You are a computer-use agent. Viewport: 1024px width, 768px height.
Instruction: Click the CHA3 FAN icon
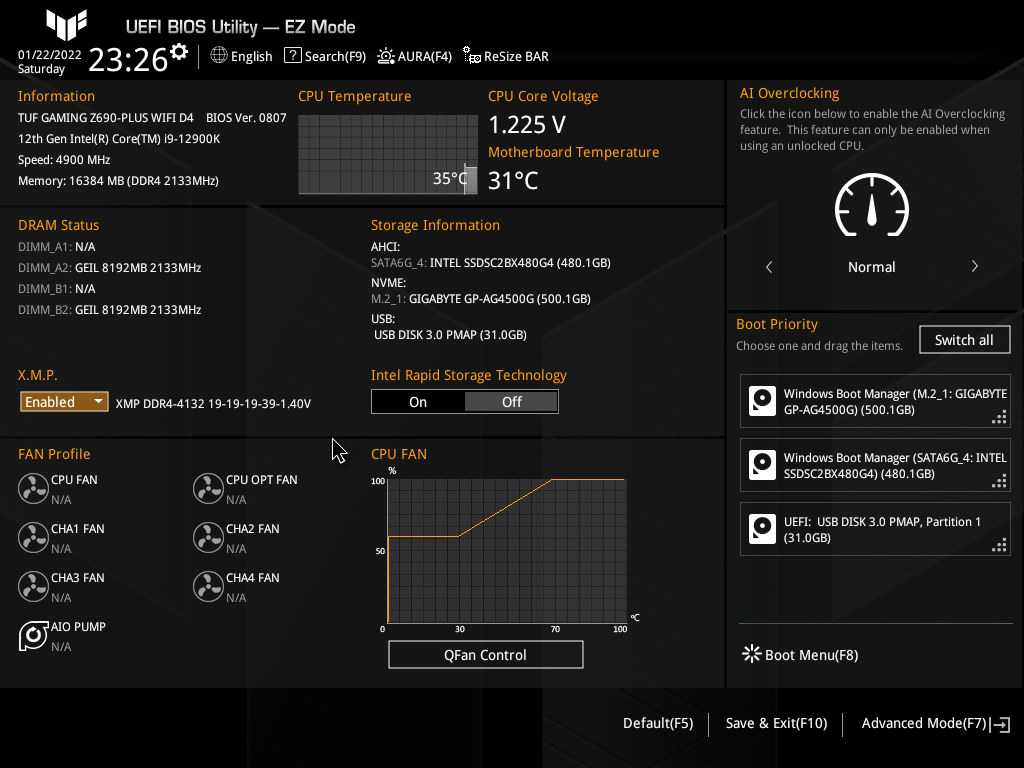(x=33, y=586)
